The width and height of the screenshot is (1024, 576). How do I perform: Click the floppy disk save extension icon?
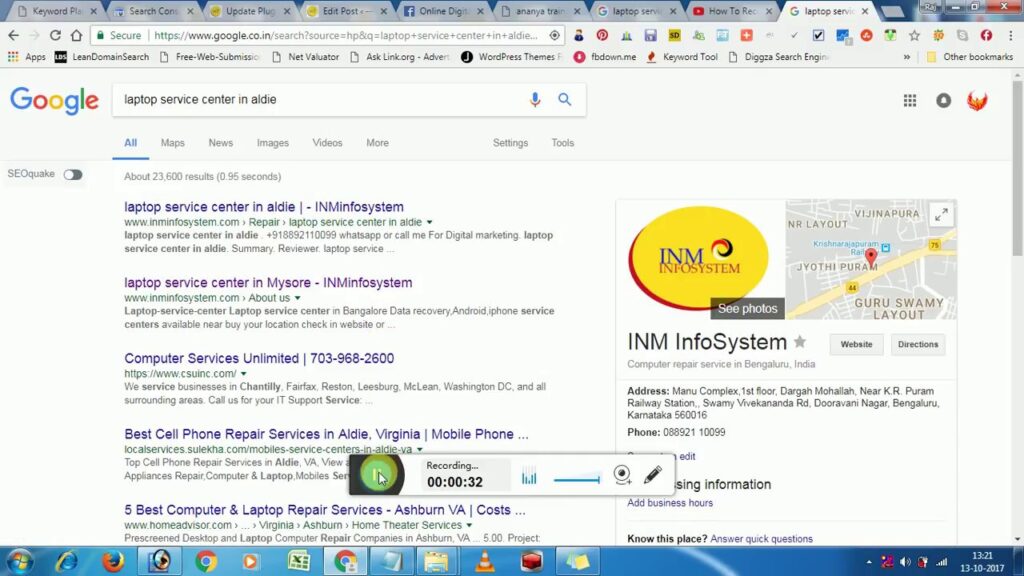650,35
